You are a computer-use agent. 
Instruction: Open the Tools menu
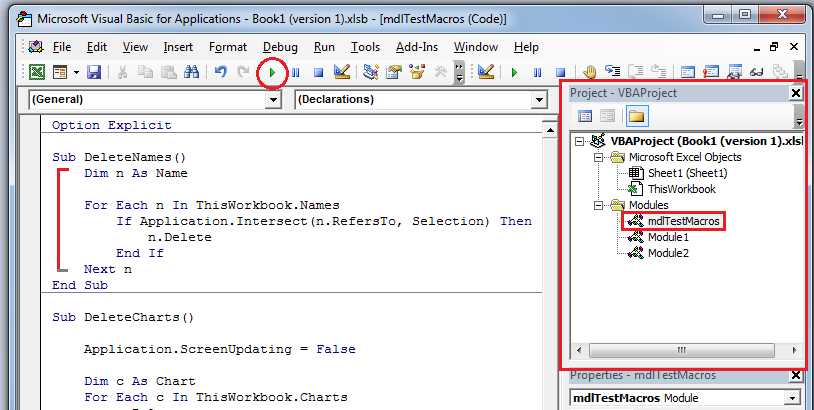click(x=365, y=47)
